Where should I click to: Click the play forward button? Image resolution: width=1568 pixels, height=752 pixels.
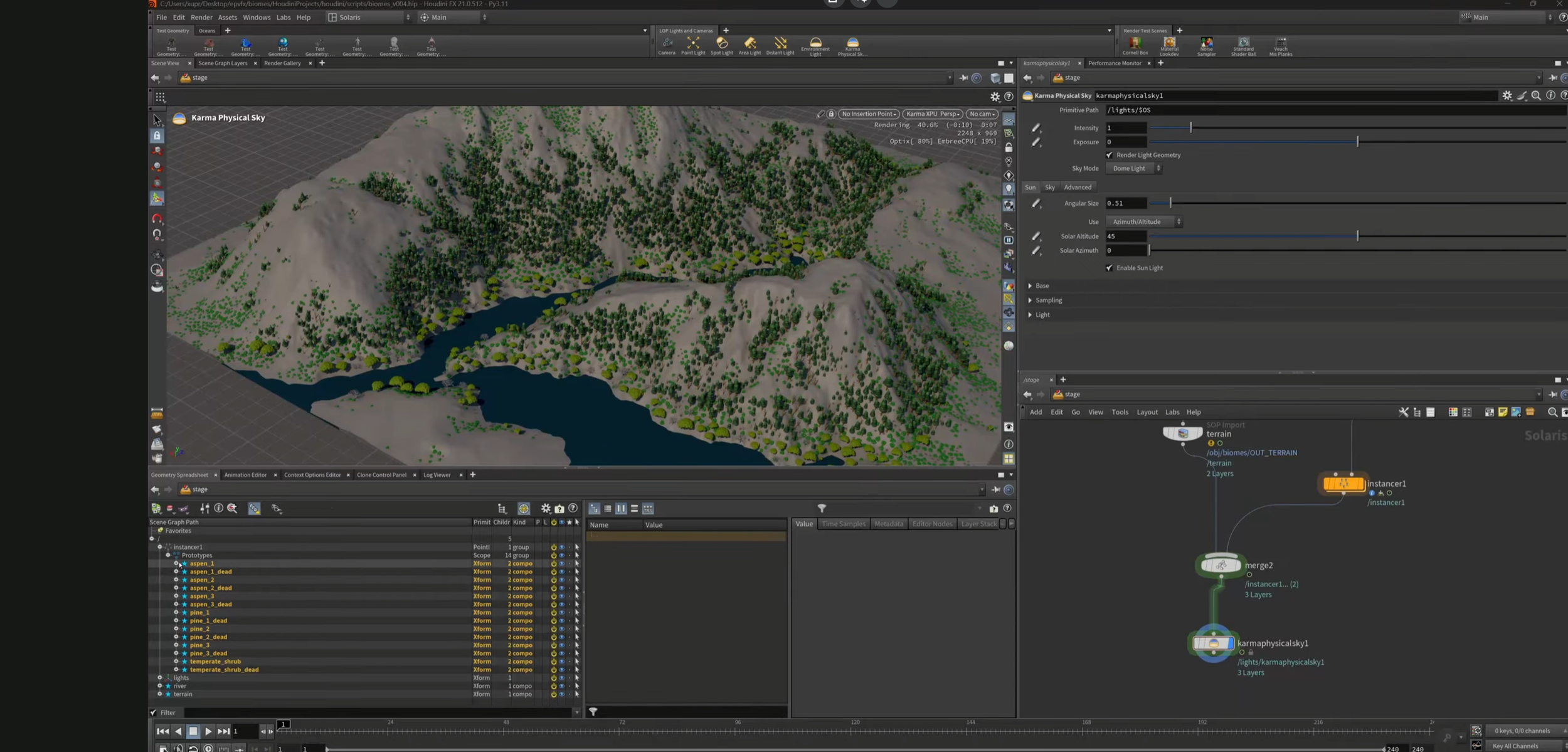click(208, 731)
